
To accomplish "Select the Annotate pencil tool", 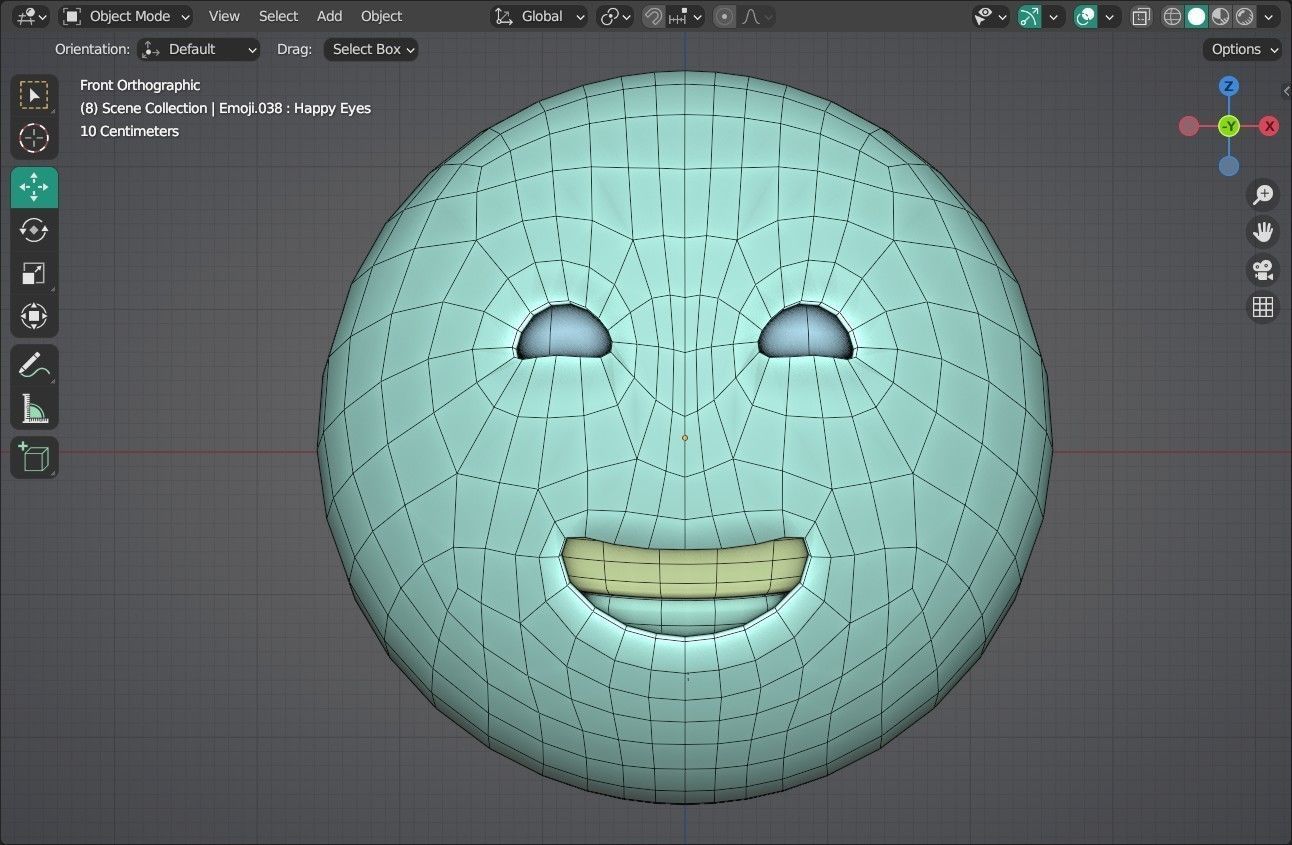I will tap(34, 365).
